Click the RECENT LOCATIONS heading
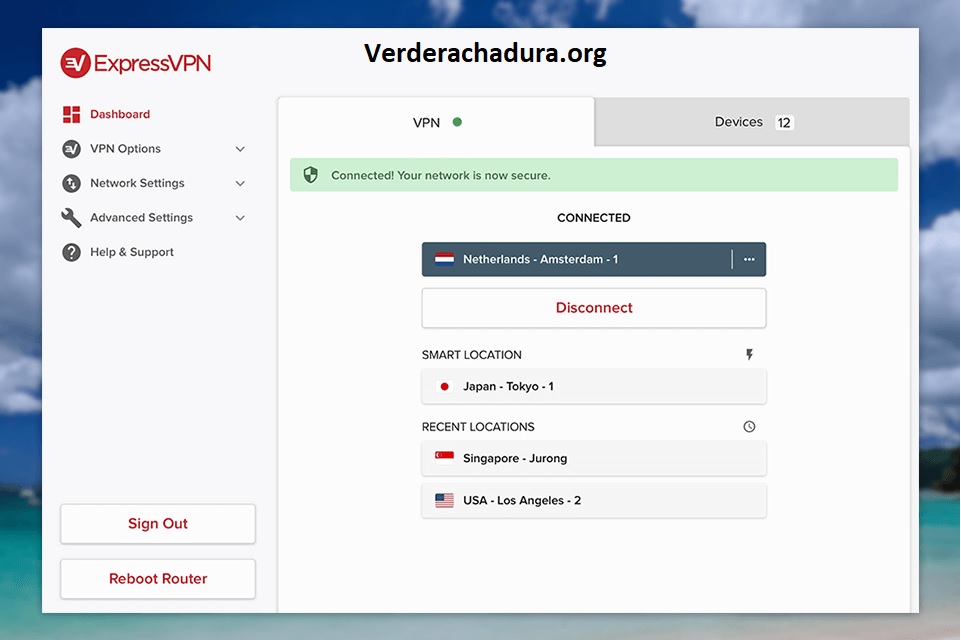Screen dimensions: 961x640 (478, 427)
